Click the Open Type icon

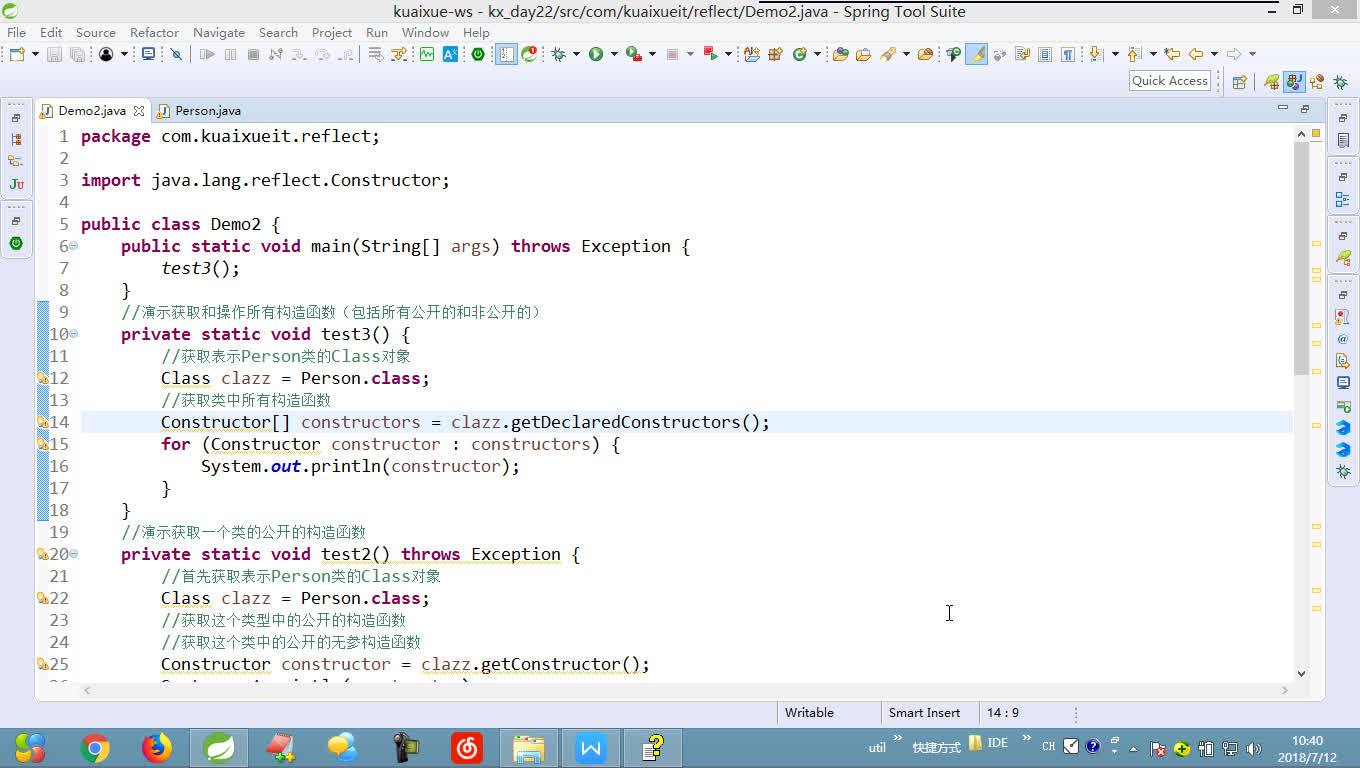point(840,54)
